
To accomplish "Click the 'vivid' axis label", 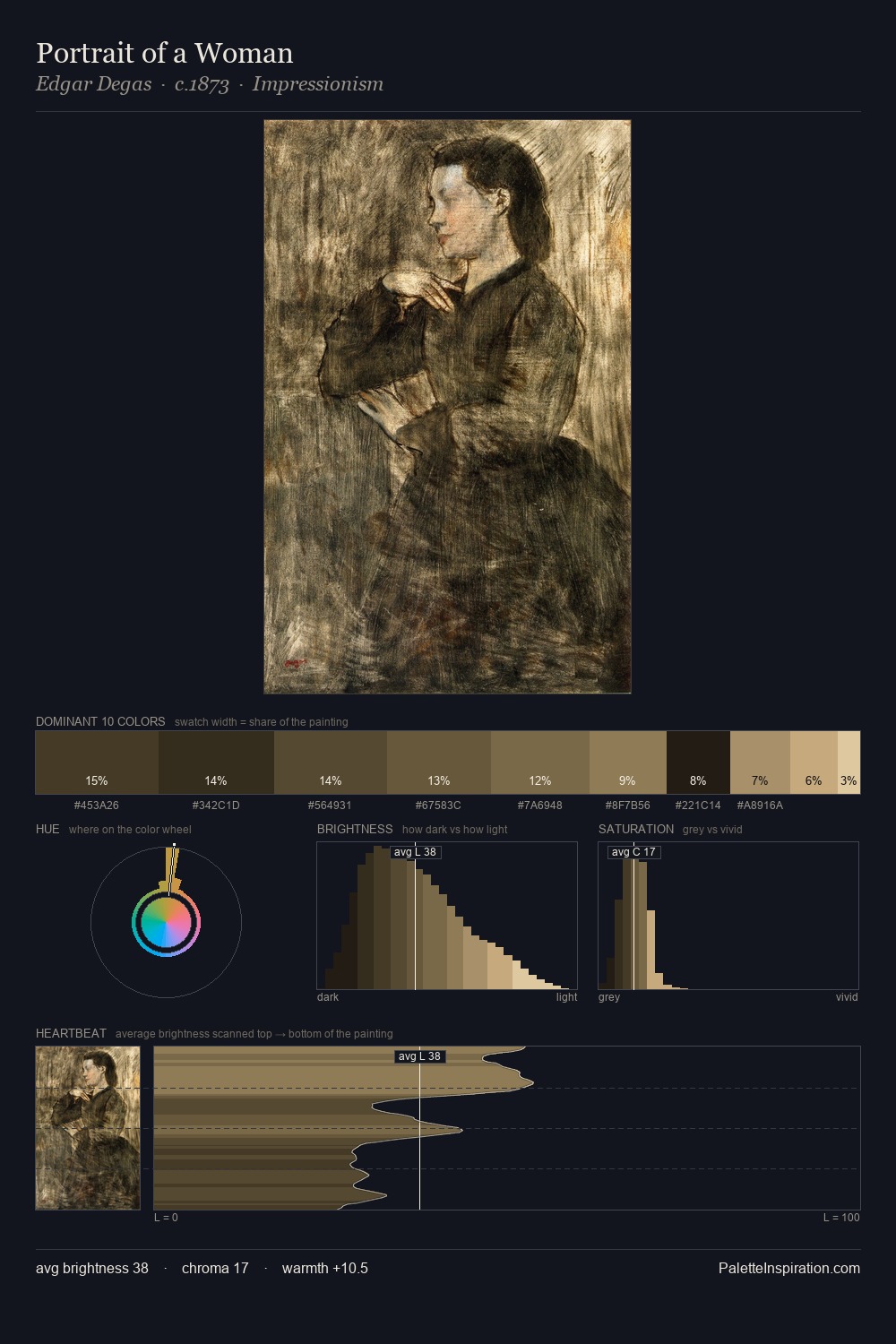I will click(847, 997).
